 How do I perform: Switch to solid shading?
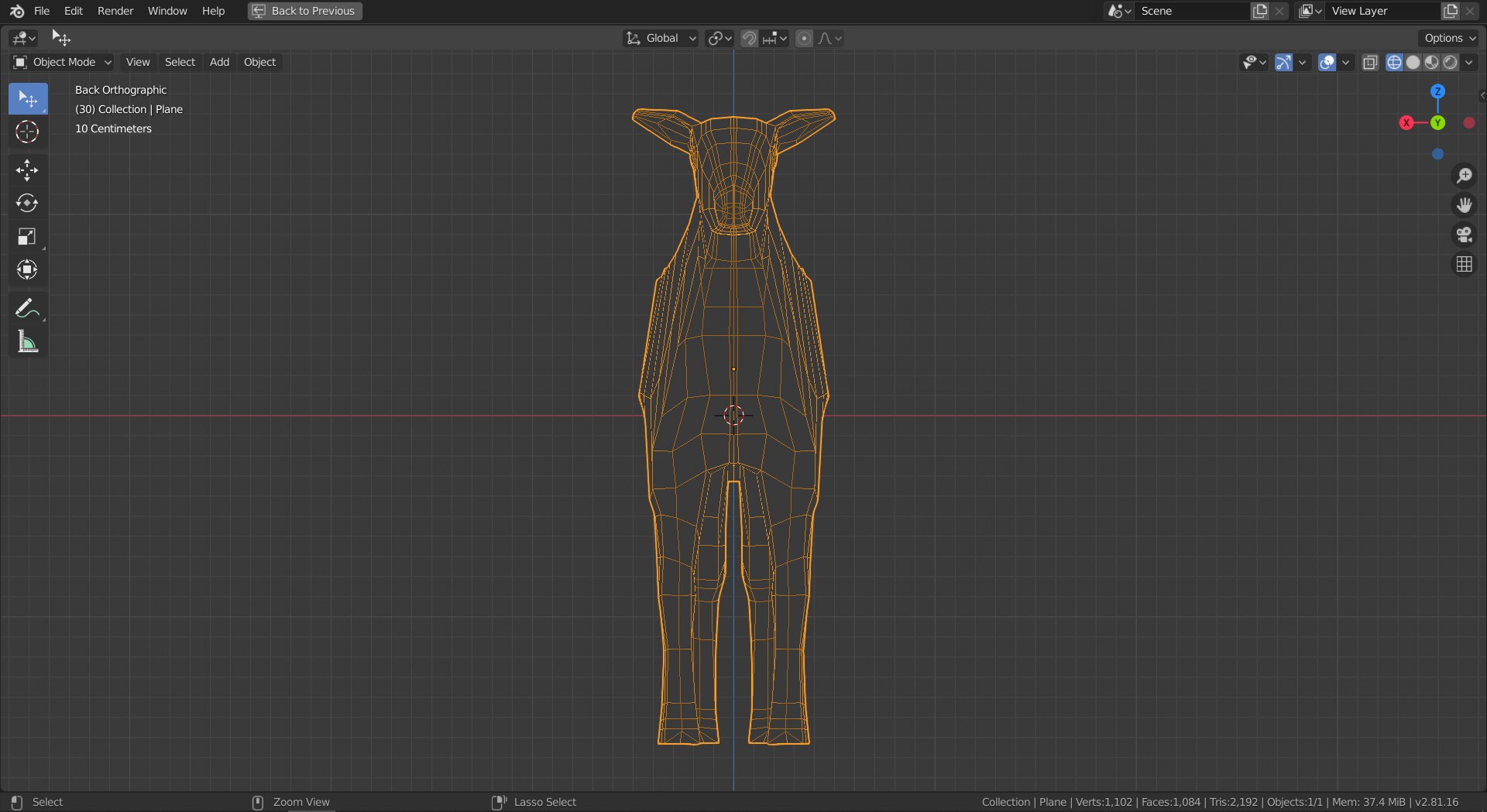click(x=1413, y=63)
